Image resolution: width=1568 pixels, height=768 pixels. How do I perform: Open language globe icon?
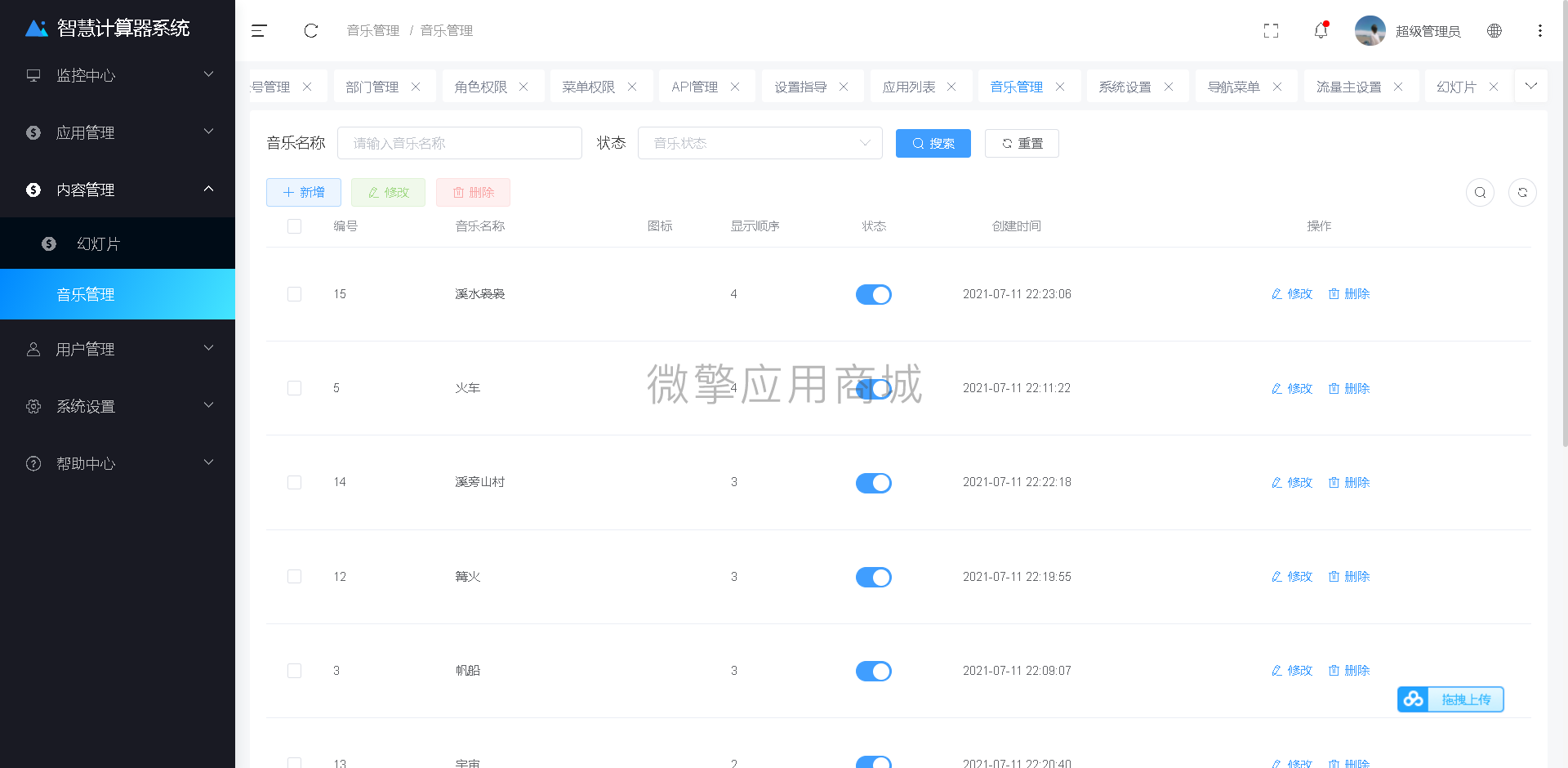click(1494, 31)
